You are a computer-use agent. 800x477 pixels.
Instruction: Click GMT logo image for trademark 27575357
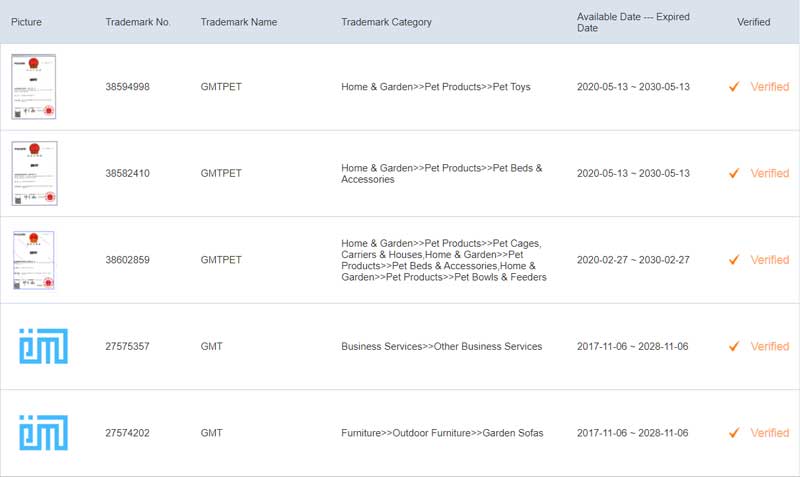pos(43,346)
